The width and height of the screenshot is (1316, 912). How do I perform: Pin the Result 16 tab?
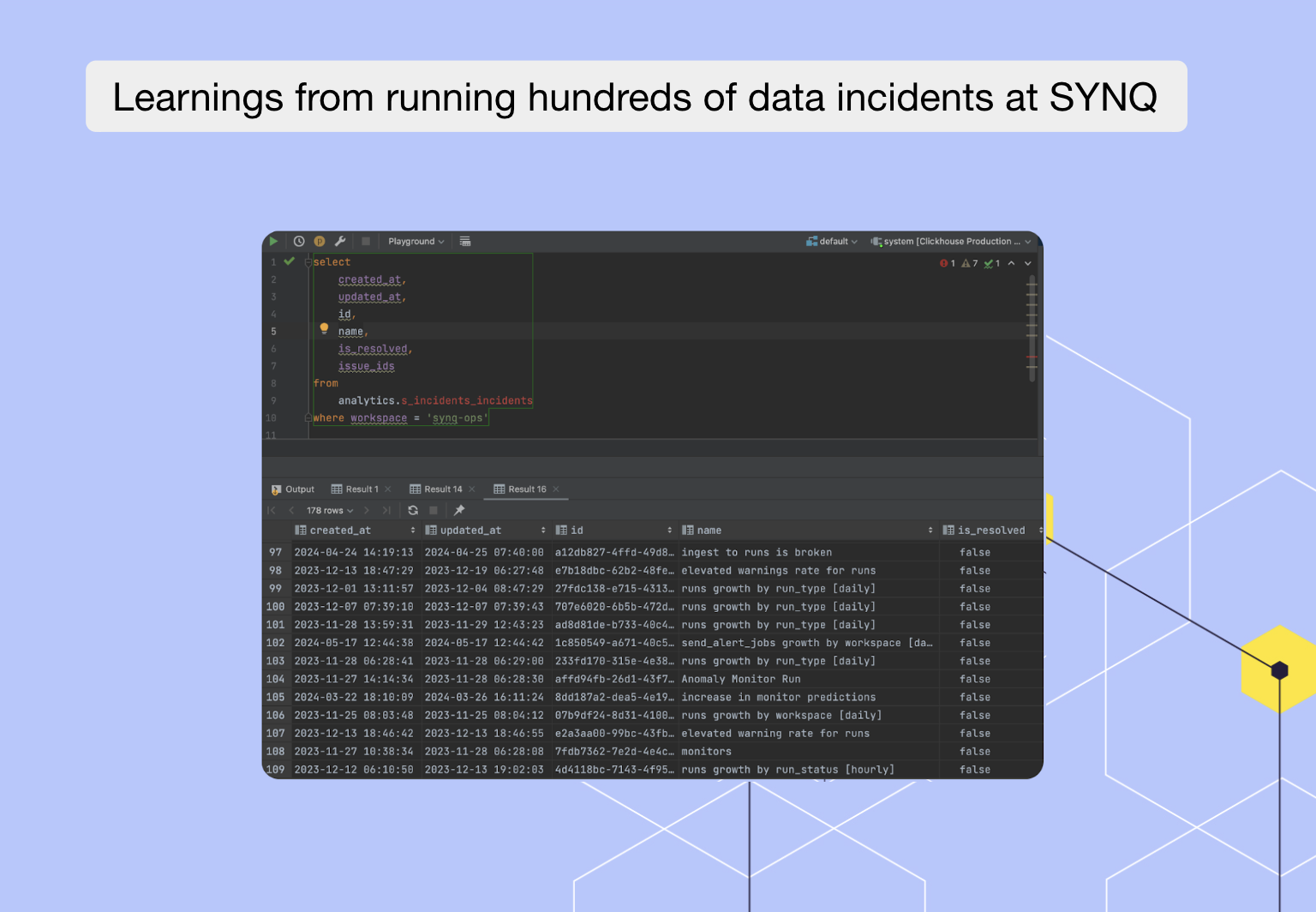[459, 510]
